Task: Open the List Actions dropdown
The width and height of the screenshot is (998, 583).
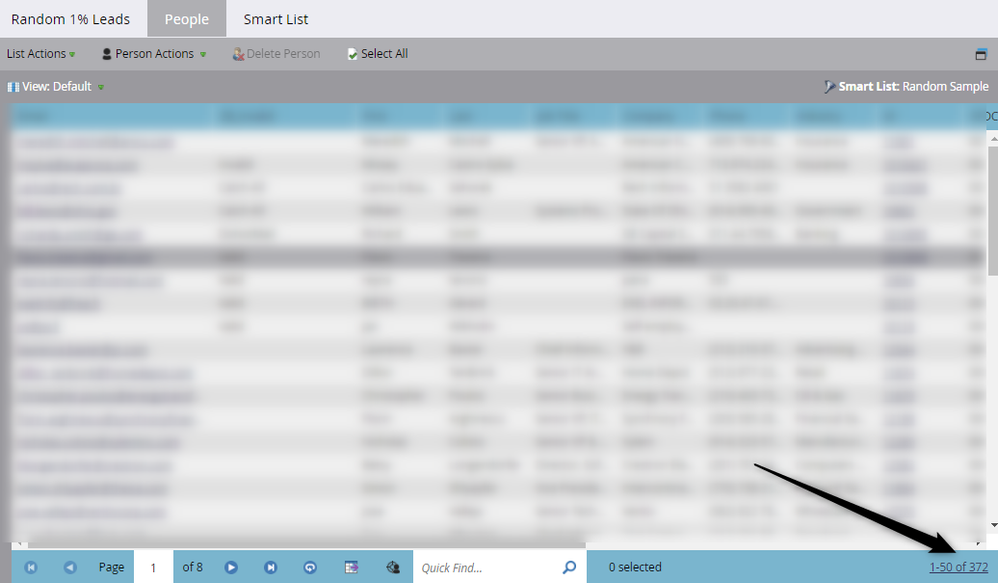Action: [41, 54]
